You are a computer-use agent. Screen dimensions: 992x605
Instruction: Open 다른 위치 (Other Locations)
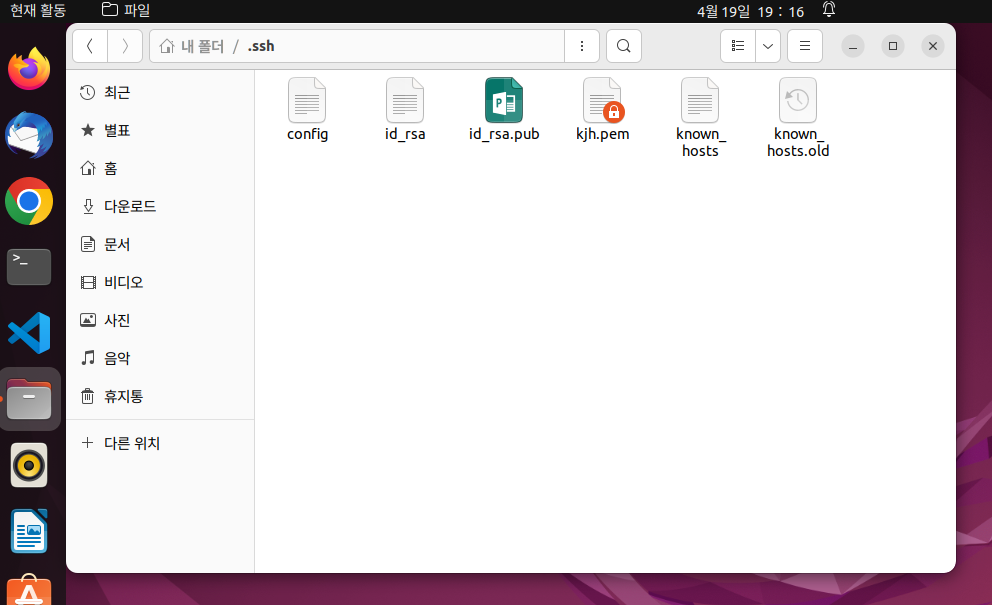(160, 443)
